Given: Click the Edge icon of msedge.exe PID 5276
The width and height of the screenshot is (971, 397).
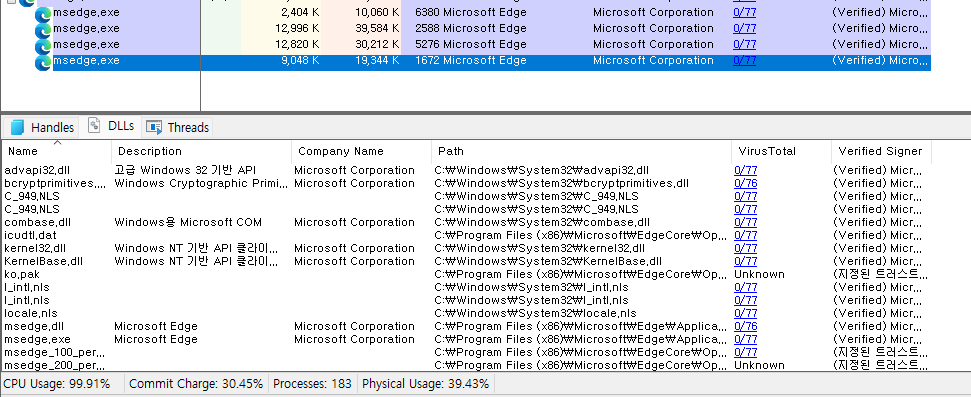Looking at the screenshot, I should click(x=43, y=46).
